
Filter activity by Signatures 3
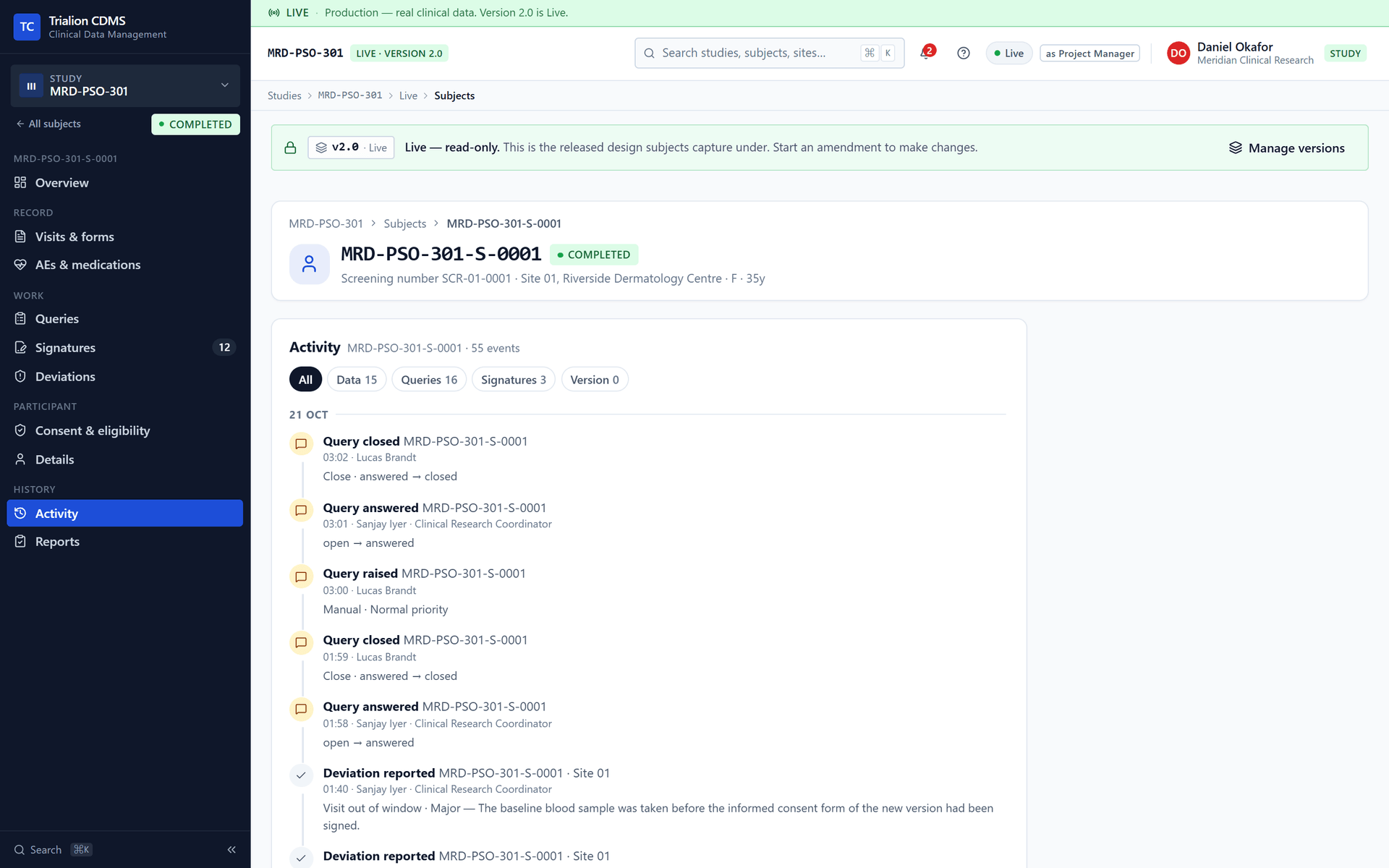coord(514,380)
